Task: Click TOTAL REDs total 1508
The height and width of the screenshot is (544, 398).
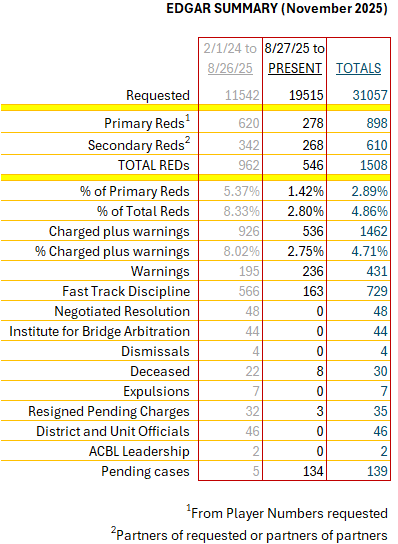Action: (373, 165)
